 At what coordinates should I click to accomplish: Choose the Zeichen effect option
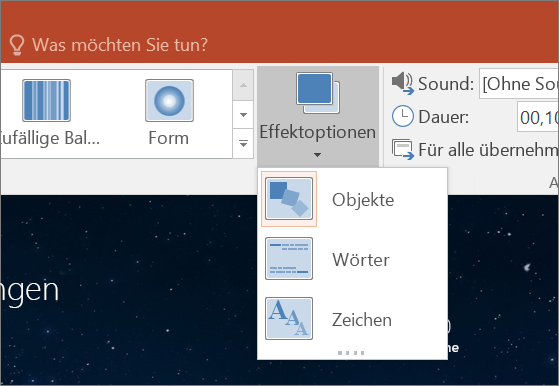[352, 319]
